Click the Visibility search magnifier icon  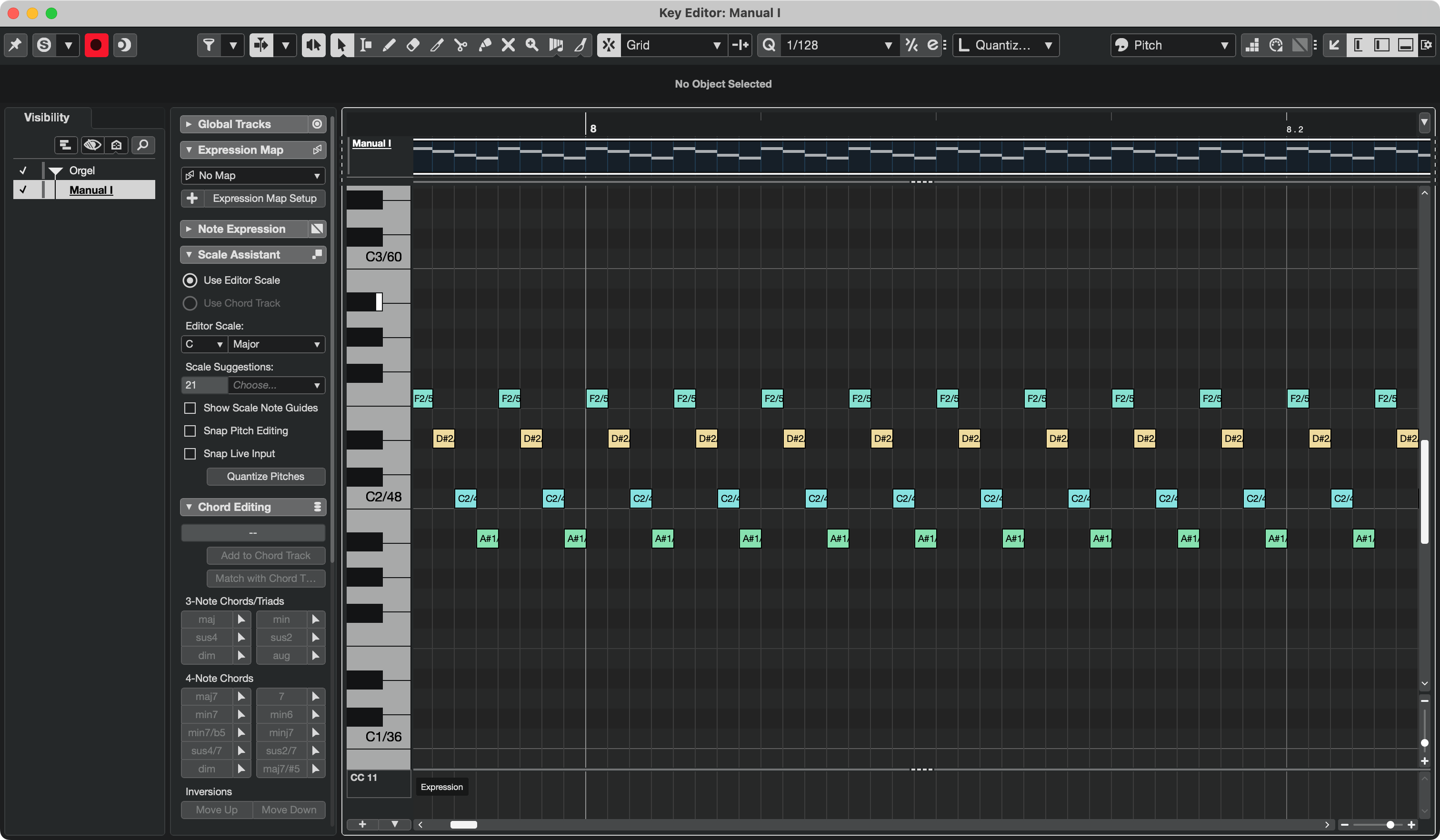pyautogui.click(x=143, y=145)
